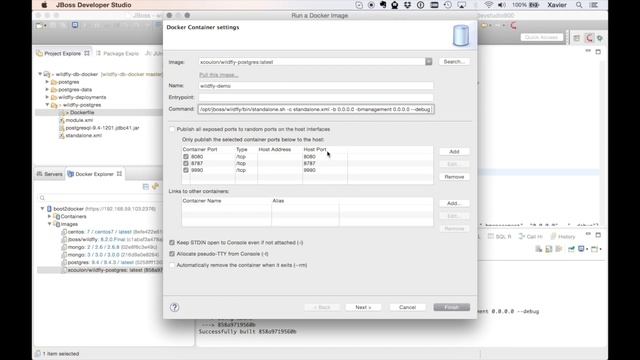This screenshot has width=640, height=360.
Task: Click the Apple menu logo
Action: (x=44, y=5)
